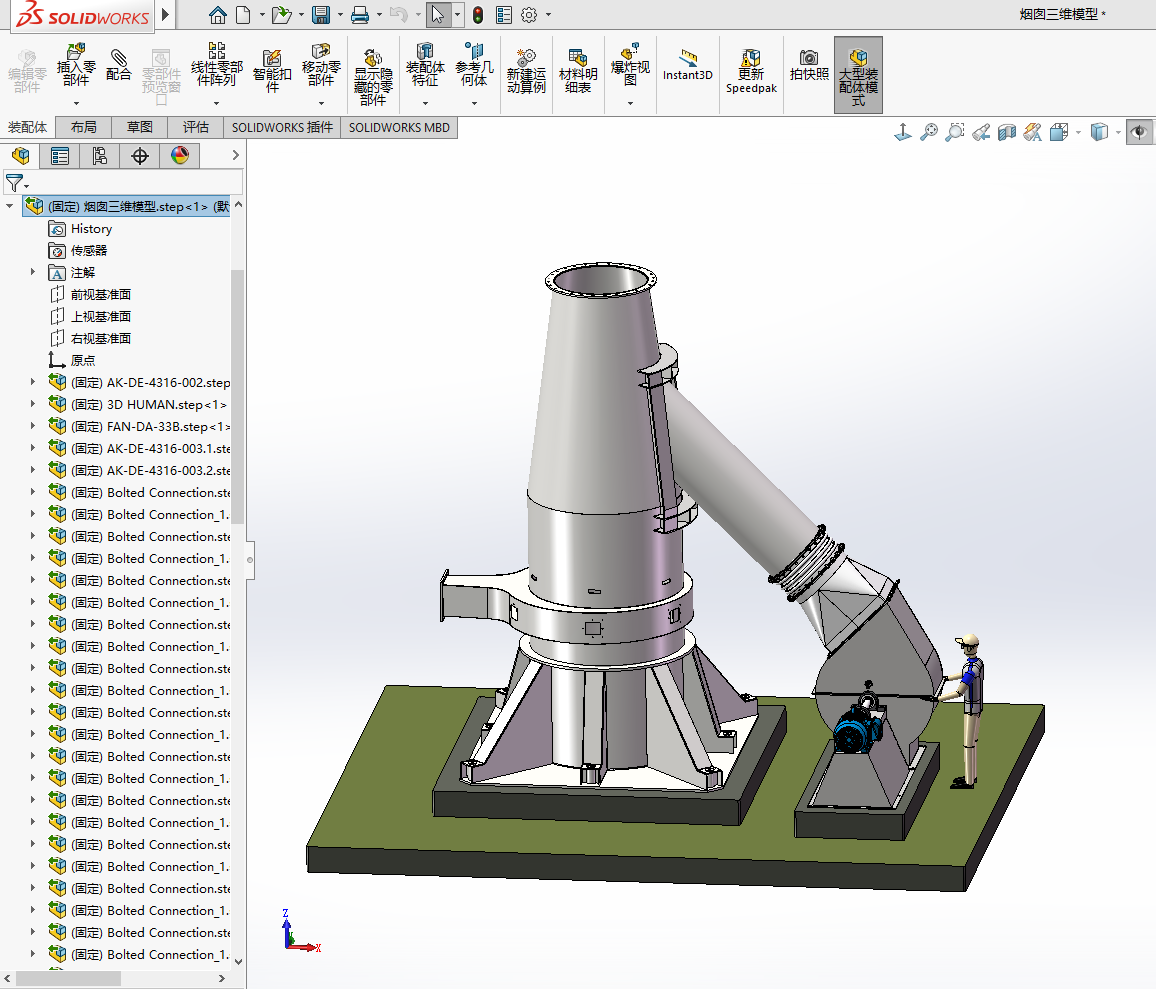Toggle the hide/show items eye icon
Screen dimensions: 1156x989
[x=1138, y=132]
